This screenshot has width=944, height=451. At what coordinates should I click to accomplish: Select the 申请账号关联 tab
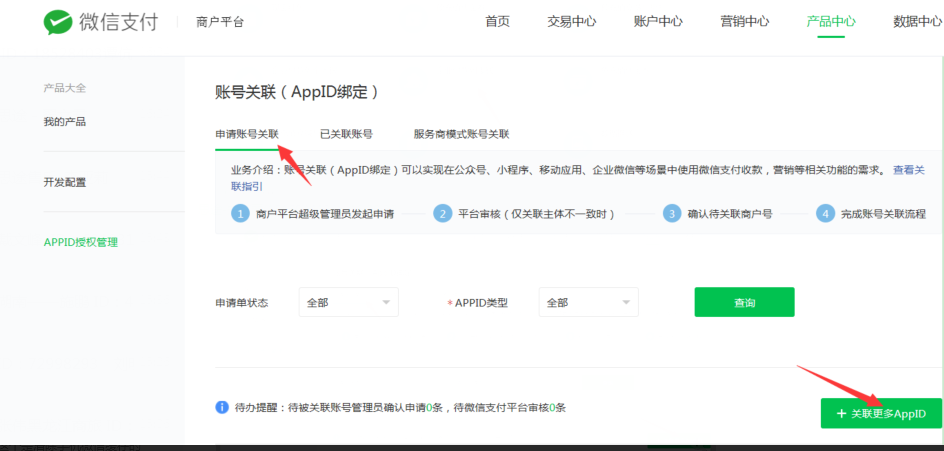pos(247,134)
